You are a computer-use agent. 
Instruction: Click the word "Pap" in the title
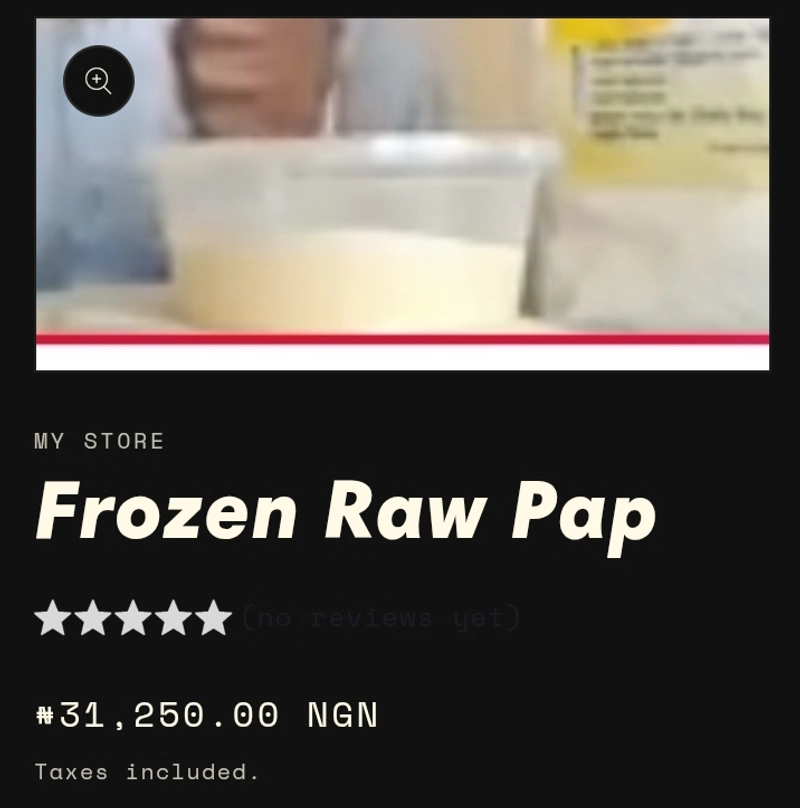(x=584, y=517)
